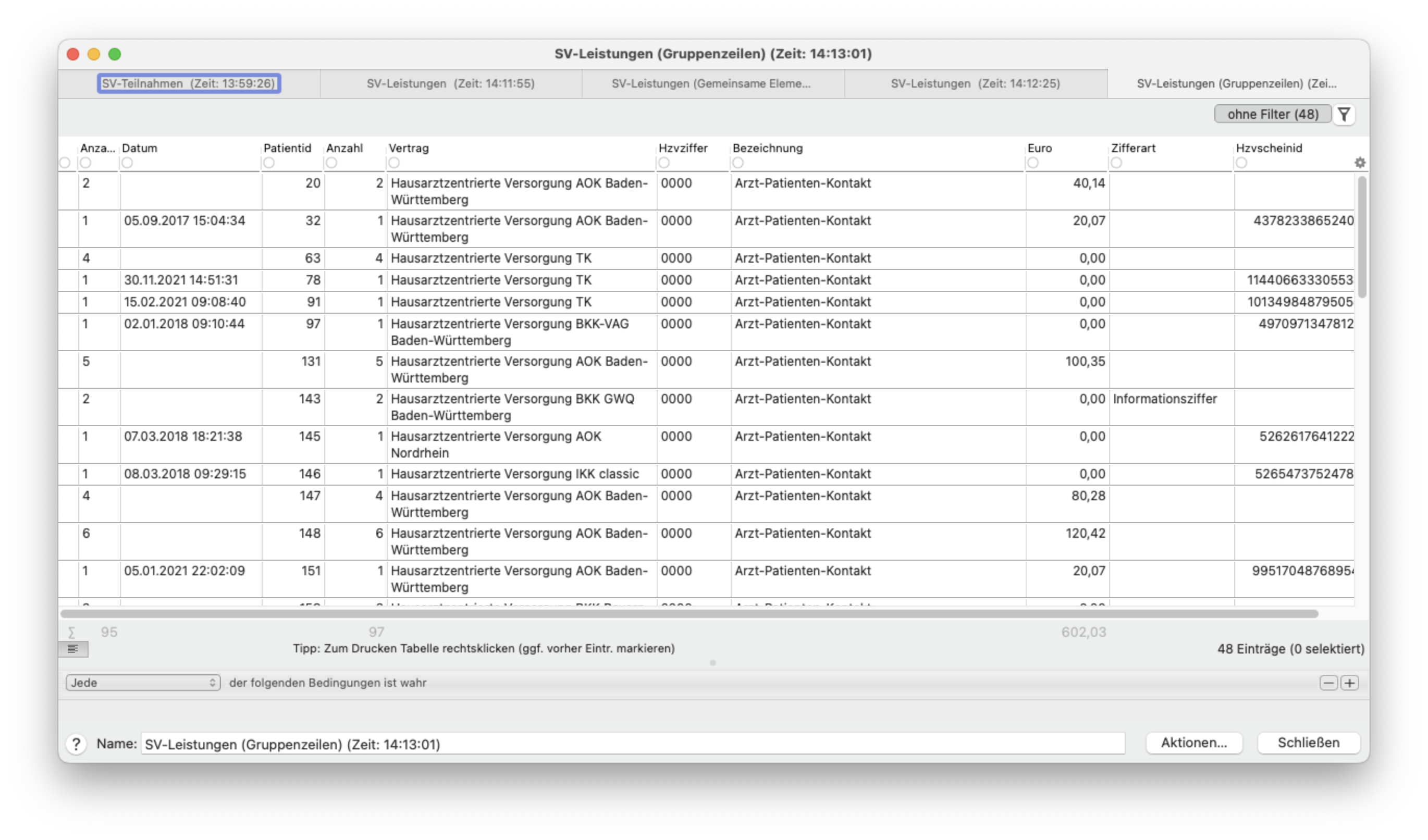Click Hzvscheinid 5265473752478
The image size is (1428, 840).
tap(1304, 474)
